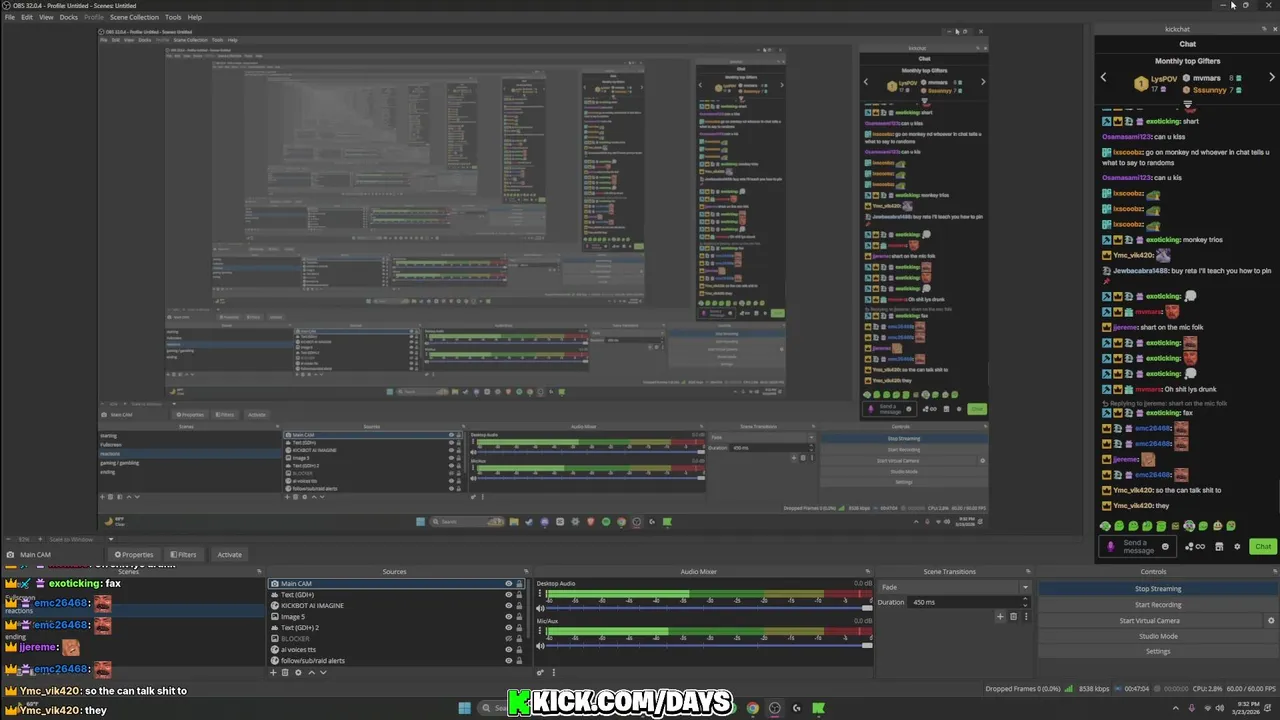The height and width of the screenshot is (720, 1280).
Task: Open the Tools menu
Action: (173, 17)
